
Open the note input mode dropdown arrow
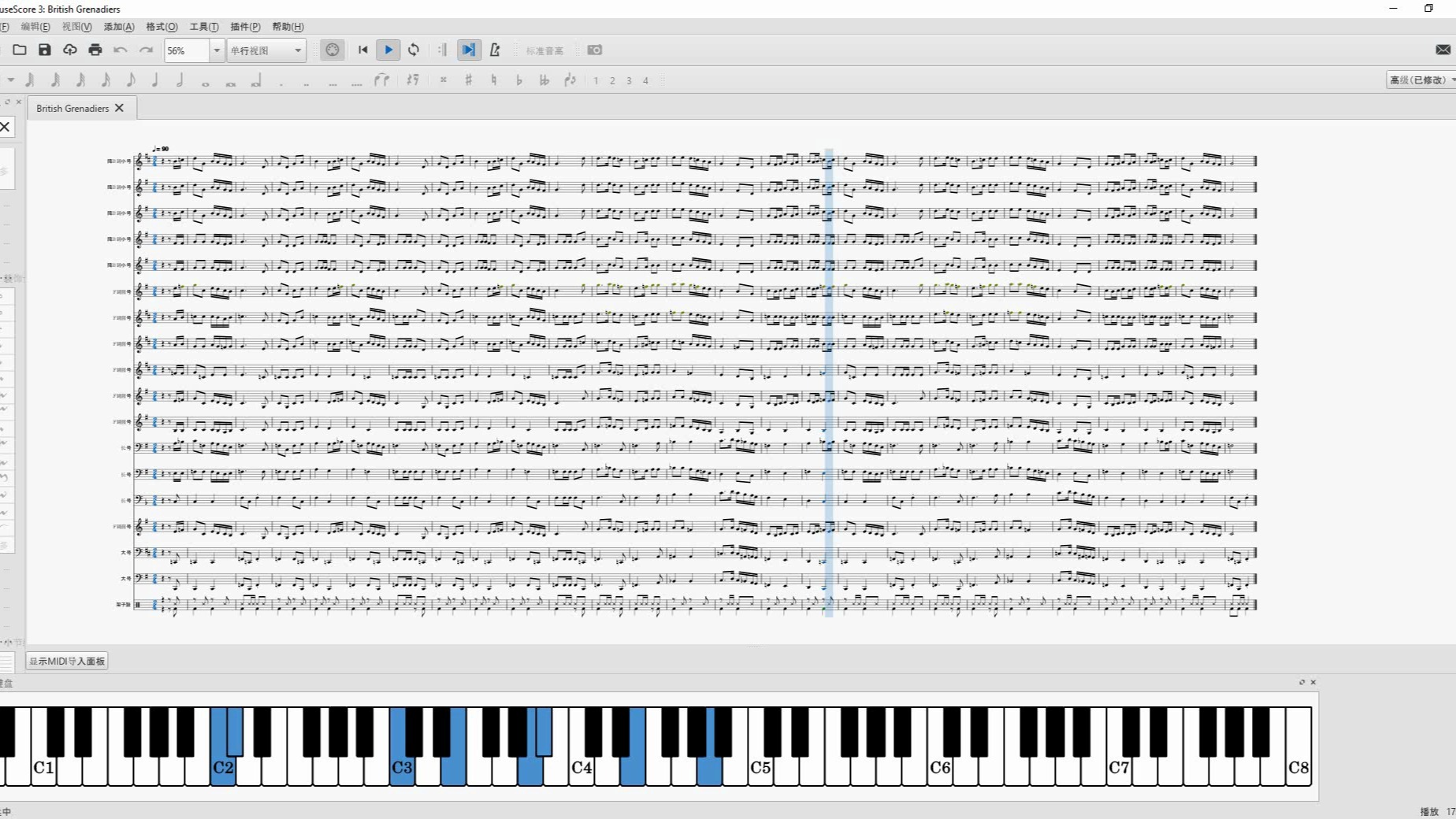click(x=10, y=80)
